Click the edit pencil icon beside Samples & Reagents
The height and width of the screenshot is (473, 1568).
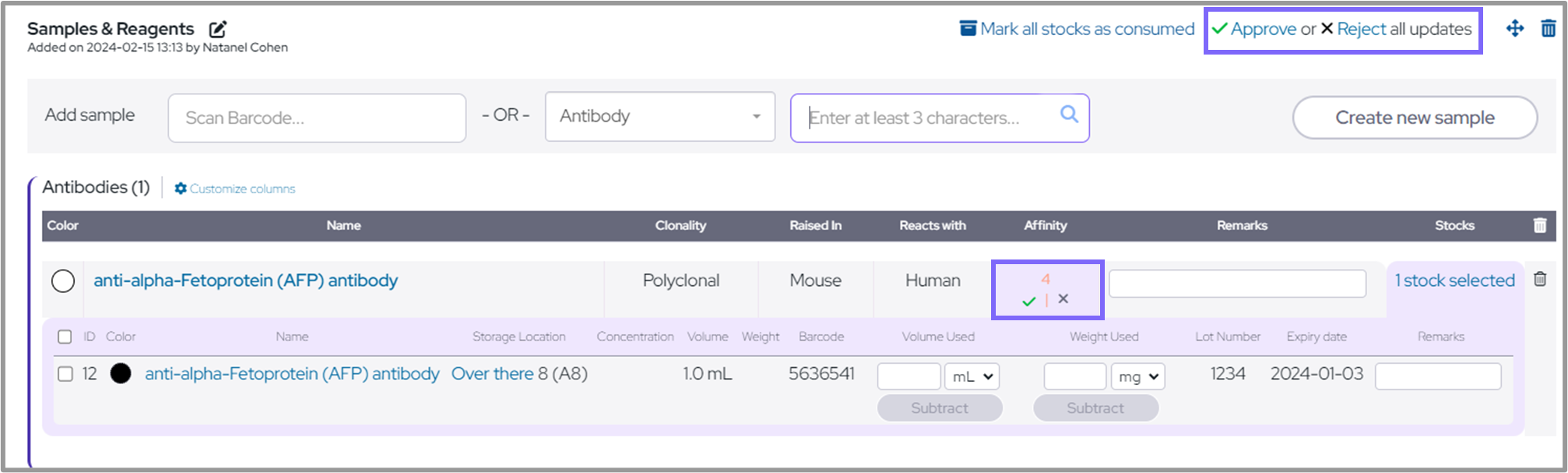pos(218,30)
